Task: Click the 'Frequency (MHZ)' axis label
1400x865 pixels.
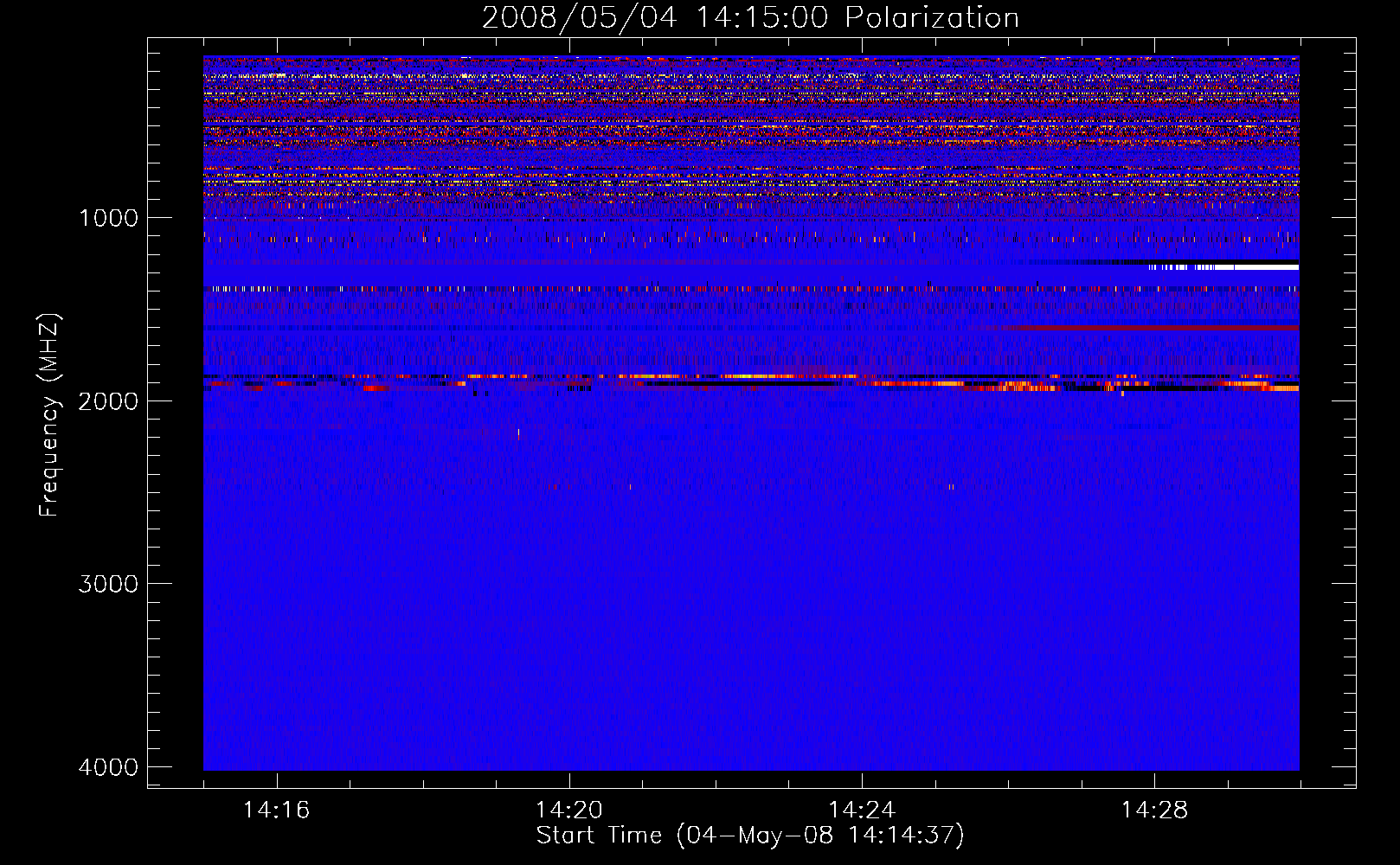Action: [50, 415]
